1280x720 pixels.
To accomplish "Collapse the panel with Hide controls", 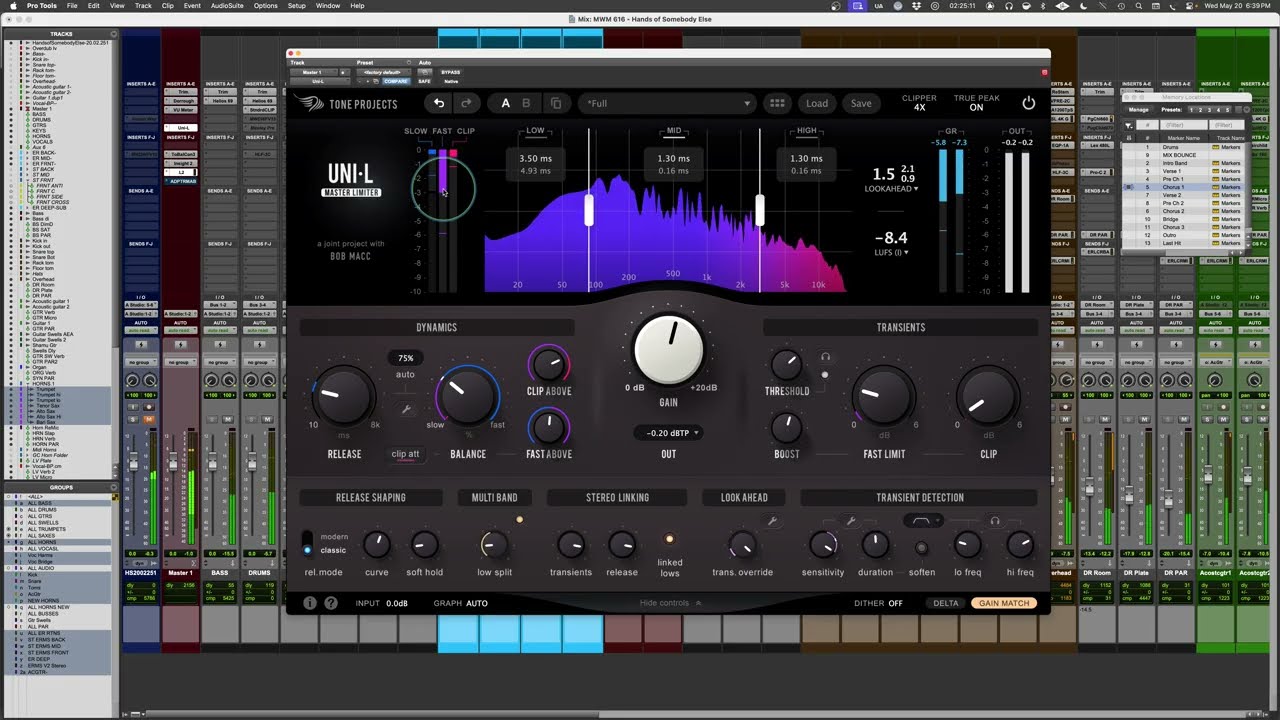I will (670, 603).
